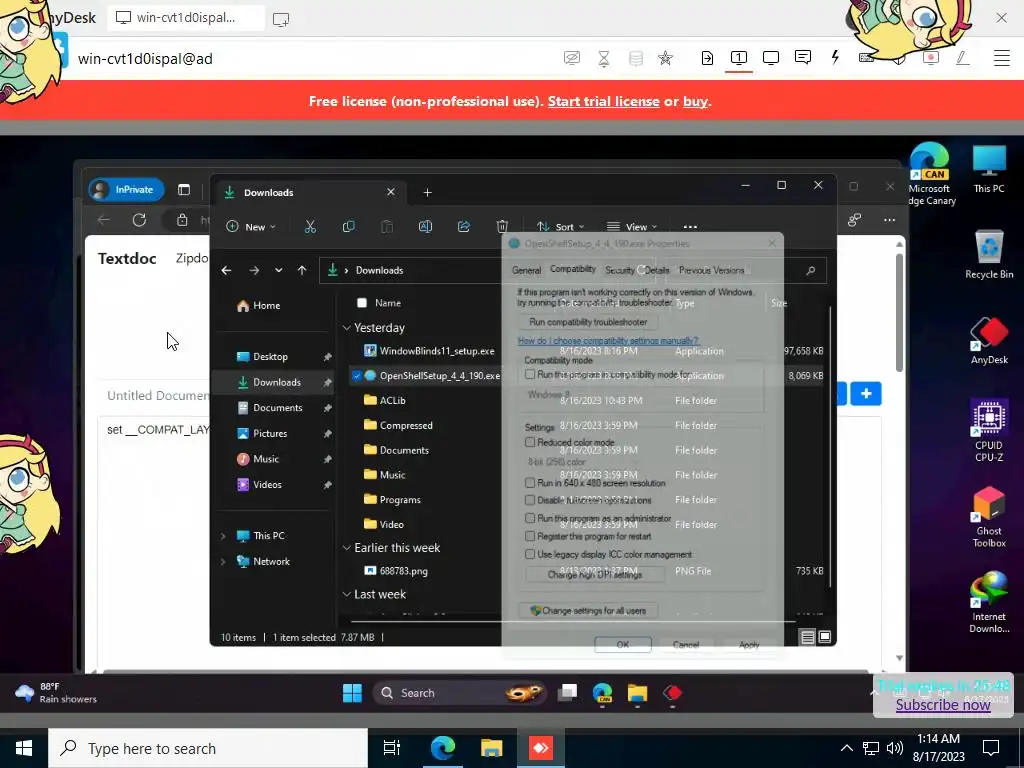Click the Subscribe now link
1024x768 pixels.
coord(943,705)
